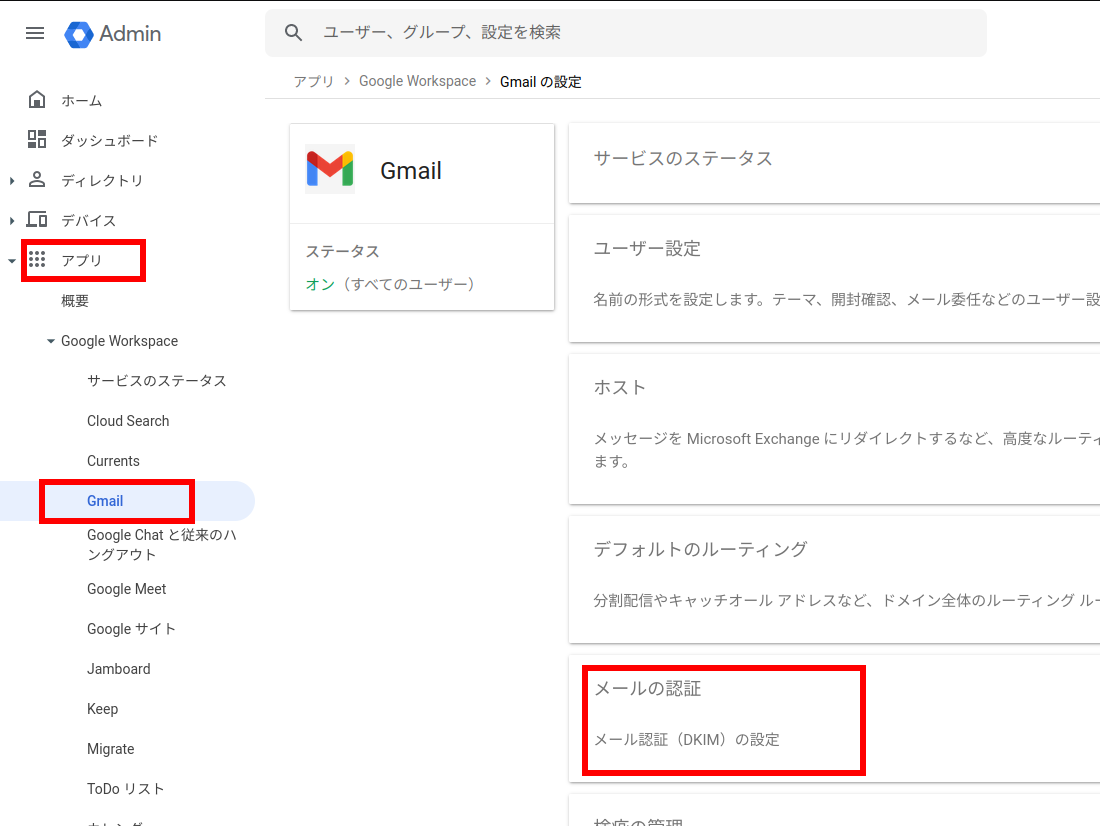Open Google Meet in the sidebar
This screenshot has height=826, width=1100.
pyautogui.click(x=126, y=589)
